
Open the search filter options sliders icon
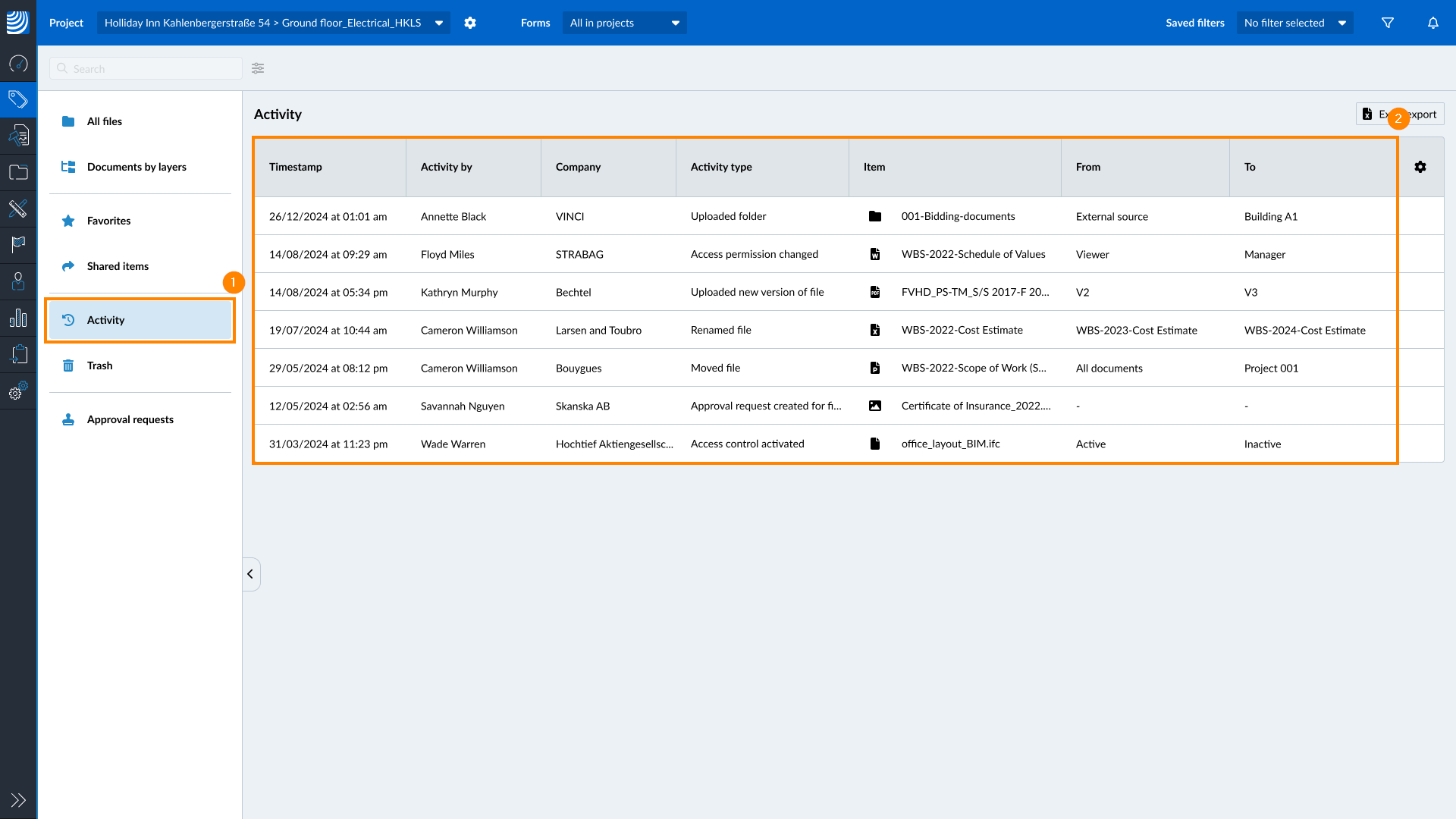[258, 68]
